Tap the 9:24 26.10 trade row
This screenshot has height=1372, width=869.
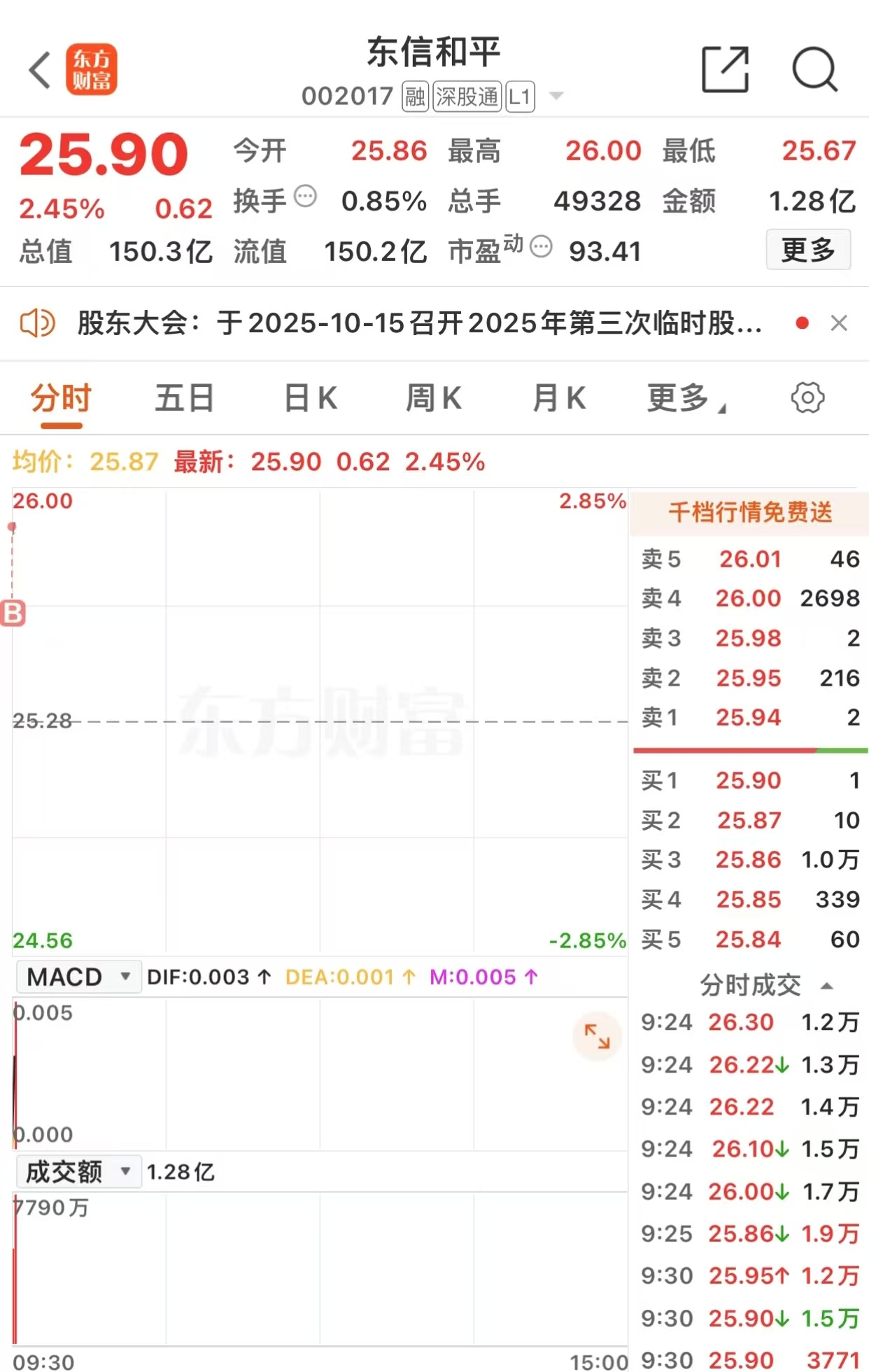coord(750,1149)
